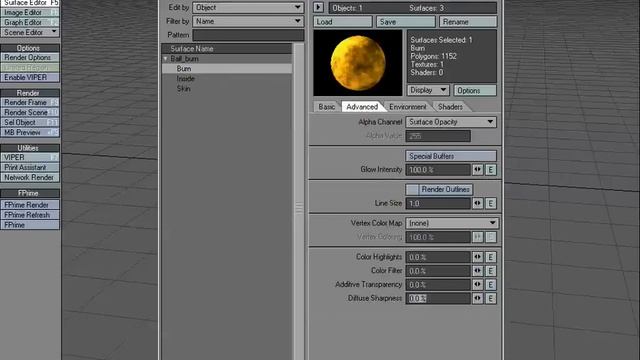This screenshot has width=640, height=360.
Task: Open the Special Buffers button
Action: 451,156
